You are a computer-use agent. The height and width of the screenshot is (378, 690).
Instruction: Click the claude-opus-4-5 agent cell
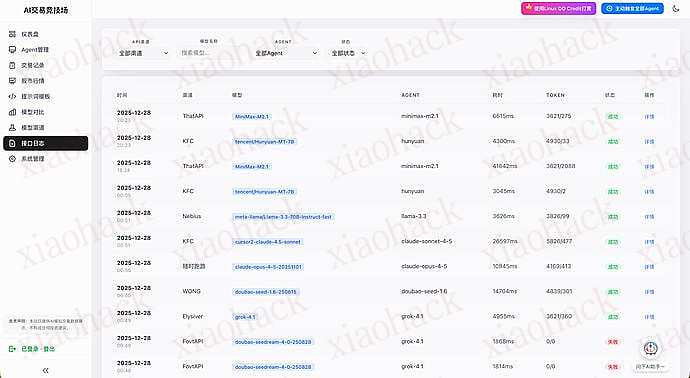(424, 266)
